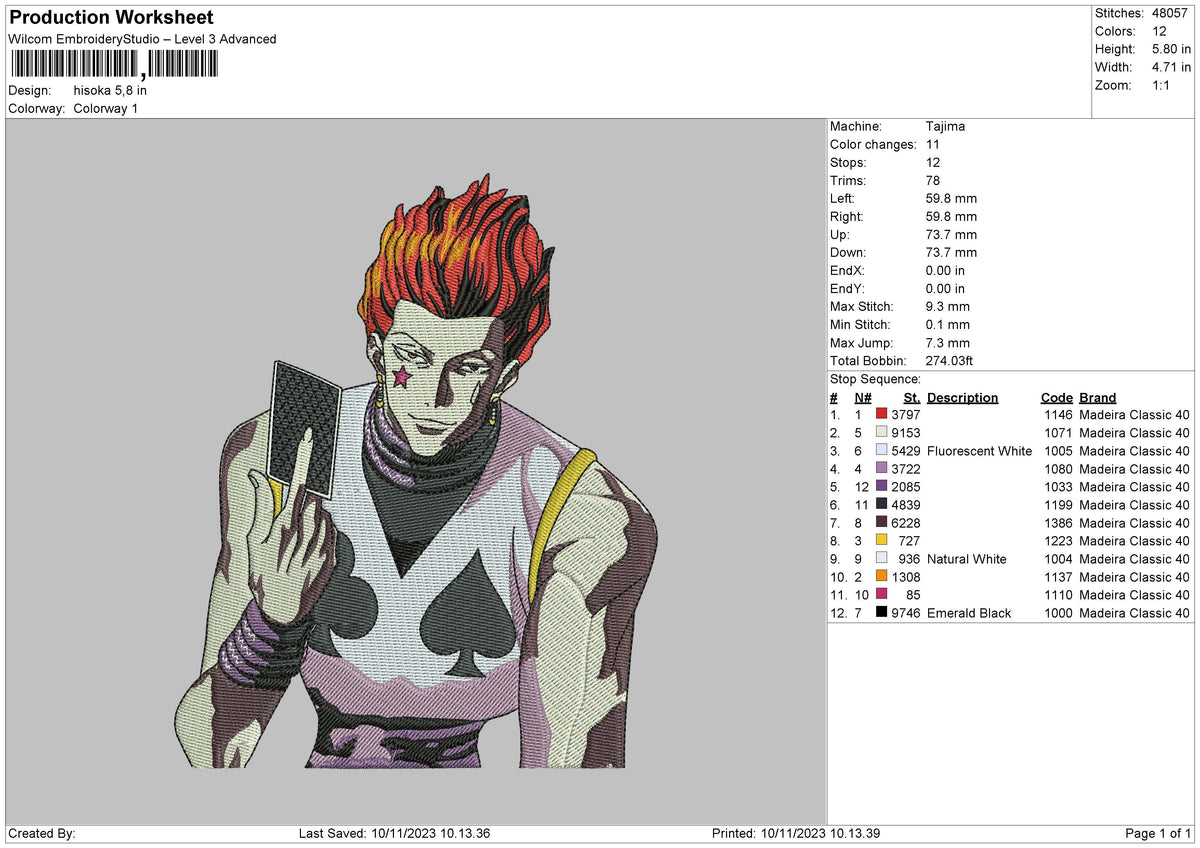Click the red thread swatch for code 1146
Viewport: 1200px width, 848px height.
(882, 414)
